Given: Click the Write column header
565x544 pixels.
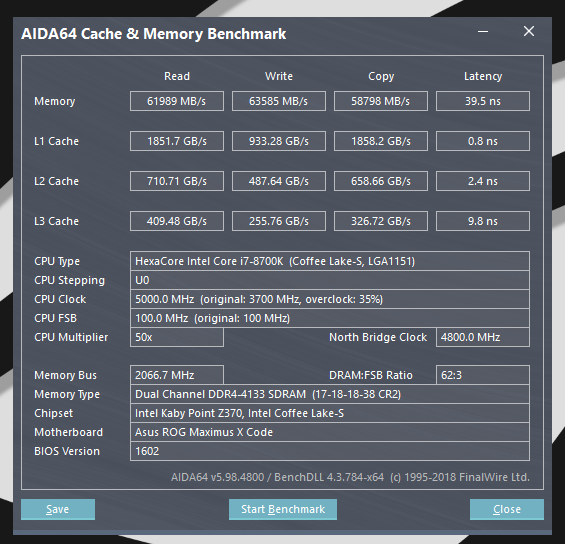Looking at the screenshot, I should 279,76.
